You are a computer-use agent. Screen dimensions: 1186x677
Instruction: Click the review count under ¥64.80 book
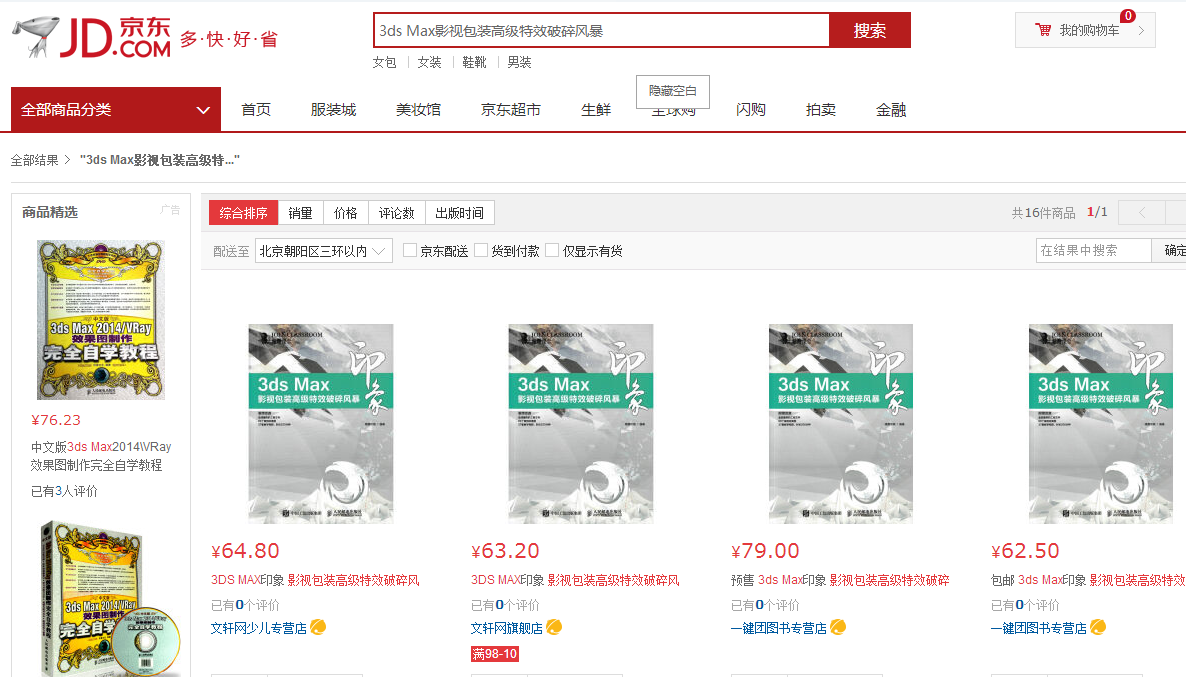(x=245, y=605)
